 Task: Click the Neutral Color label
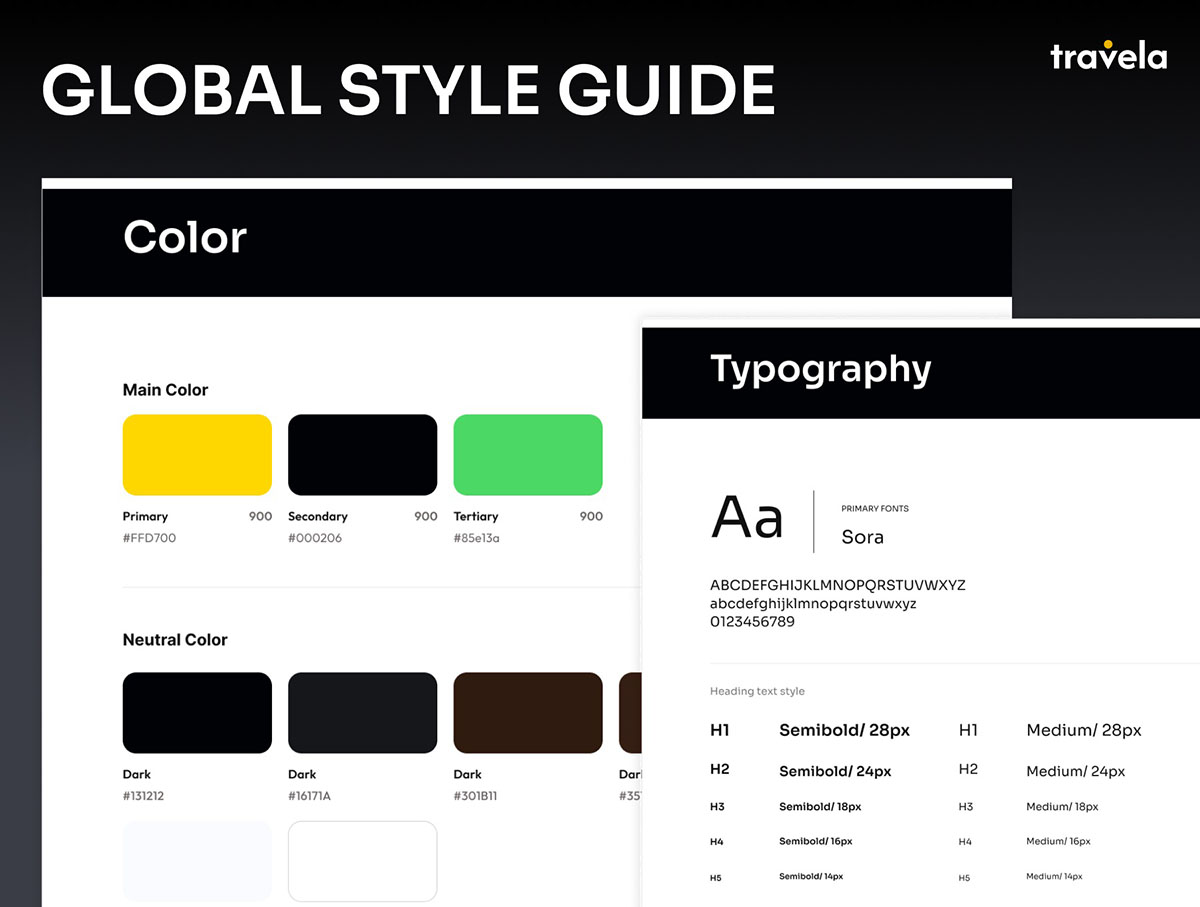(175, 640)
